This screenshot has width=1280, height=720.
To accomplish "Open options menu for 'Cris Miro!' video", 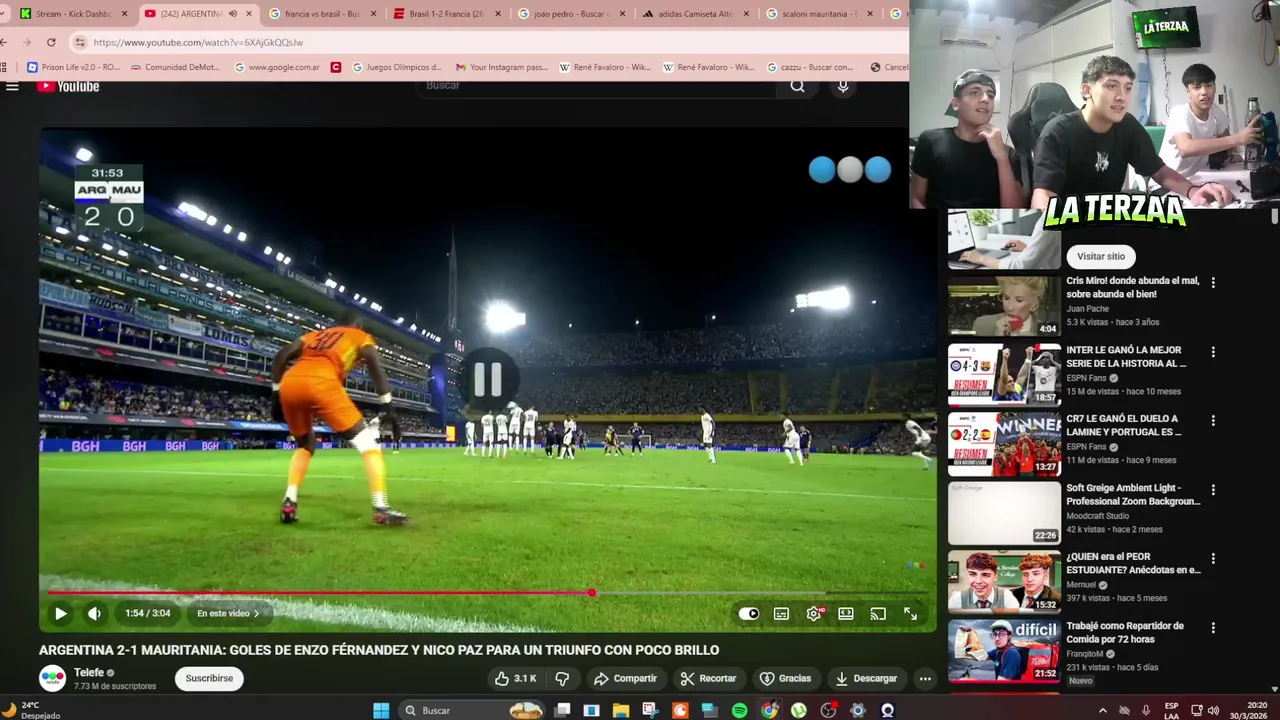I will click(1213, 283).
